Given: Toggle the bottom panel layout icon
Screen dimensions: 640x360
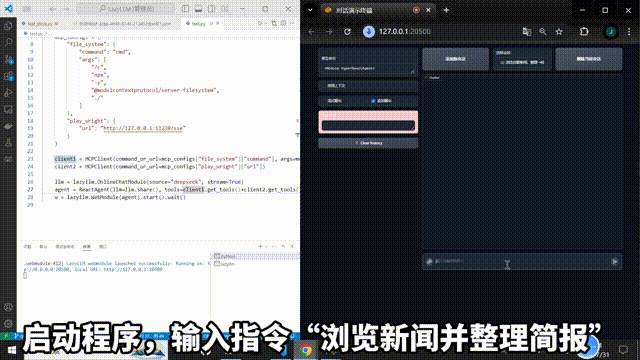Looking at the screenshot, I should (x=198, y=9).
